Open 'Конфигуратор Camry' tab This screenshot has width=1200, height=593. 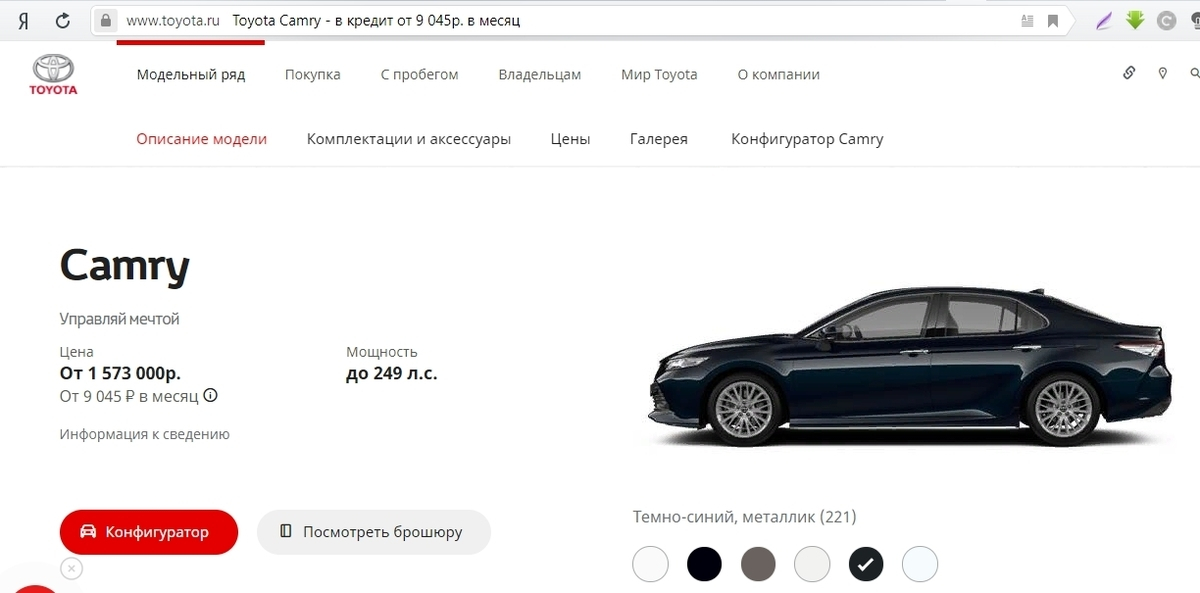[807, 139]
